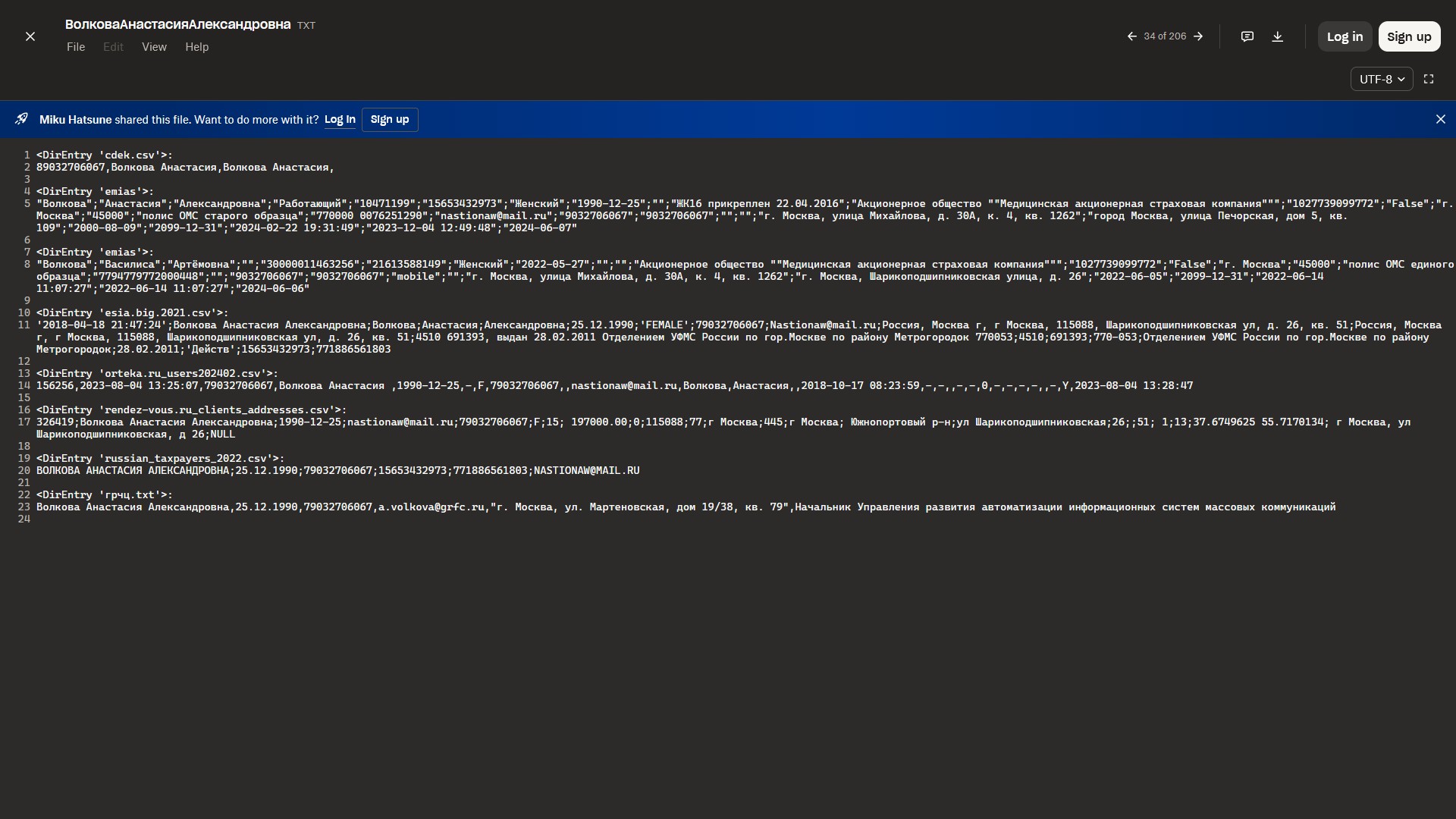Close the file preview with the X icon
1456x819 pixels.
[30, 36]
